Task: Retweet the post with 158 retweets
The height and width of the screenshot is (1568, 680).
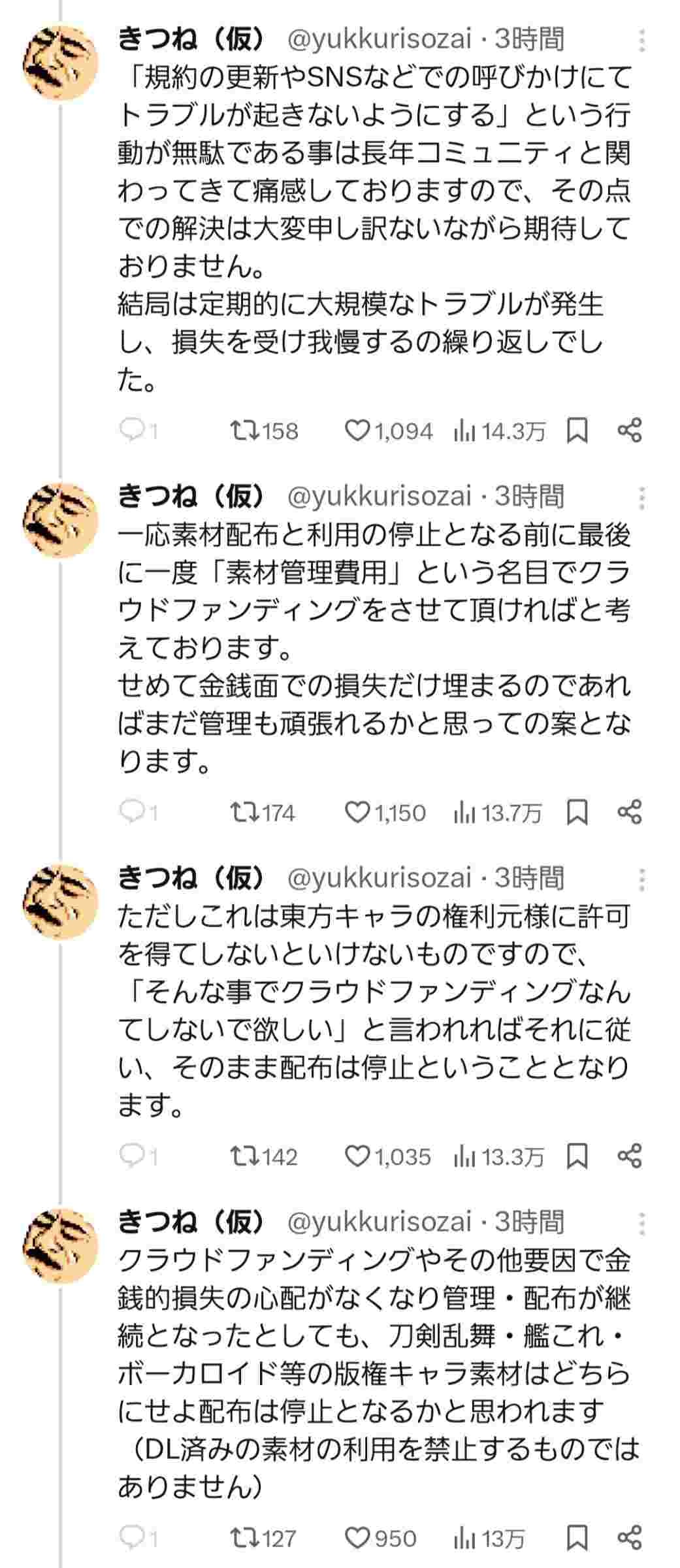Action: tap(246, 431)
